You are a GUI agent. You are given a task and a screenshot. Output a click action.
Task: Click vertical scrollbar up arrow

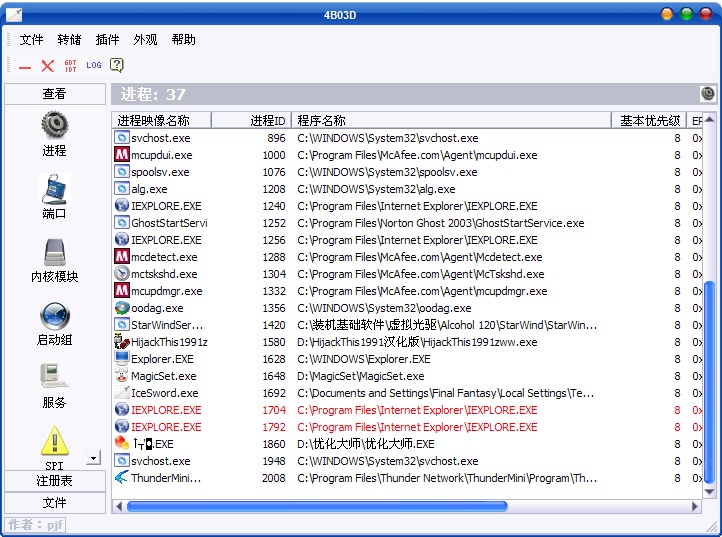pos(709,119)
